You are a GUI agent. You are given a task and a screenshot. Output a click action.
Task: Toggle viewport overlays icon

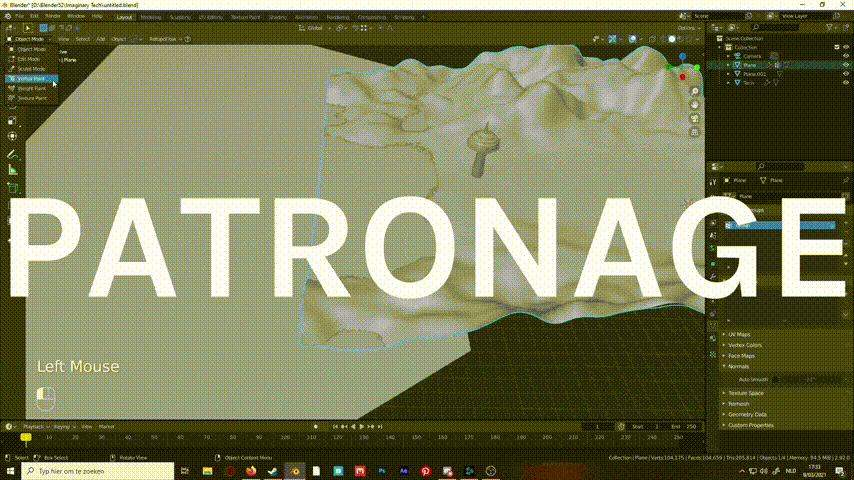point(632,39)
